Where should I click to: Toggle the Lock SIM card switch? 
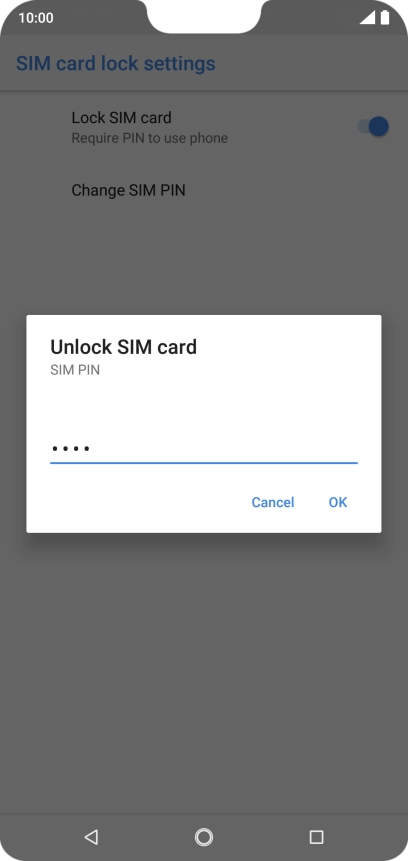coord(373,126)
